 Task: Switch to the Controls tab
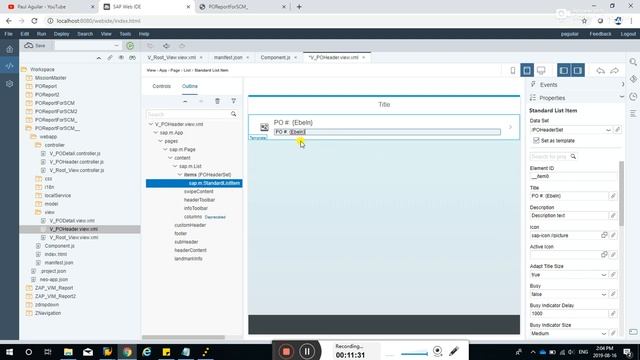[x=161, y=86]
